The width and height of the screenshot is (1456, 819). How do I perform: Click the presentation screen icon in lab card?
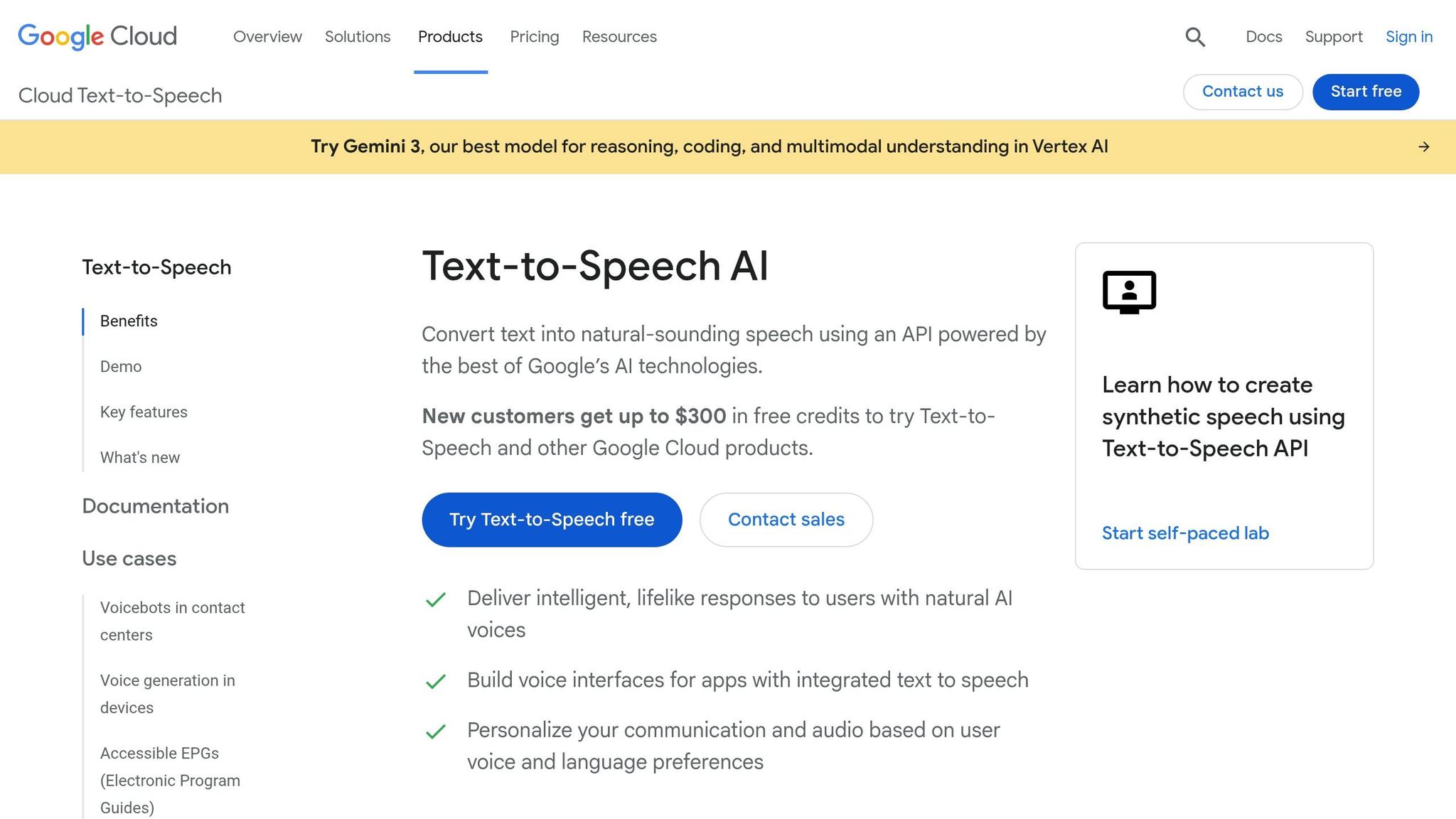coord(1129,291)
